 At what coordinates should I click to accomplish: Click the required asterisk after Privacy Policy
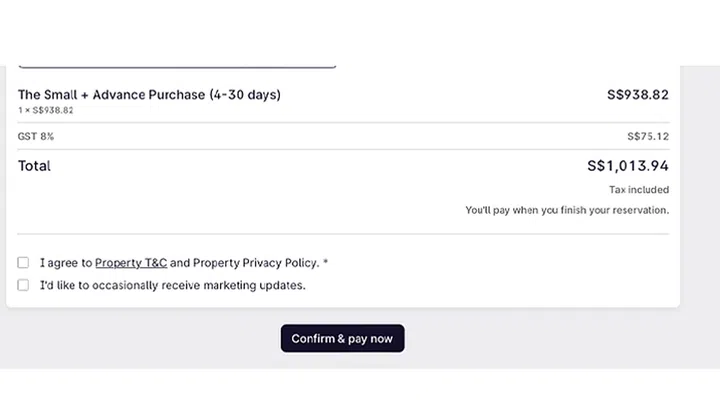(325, 263)
